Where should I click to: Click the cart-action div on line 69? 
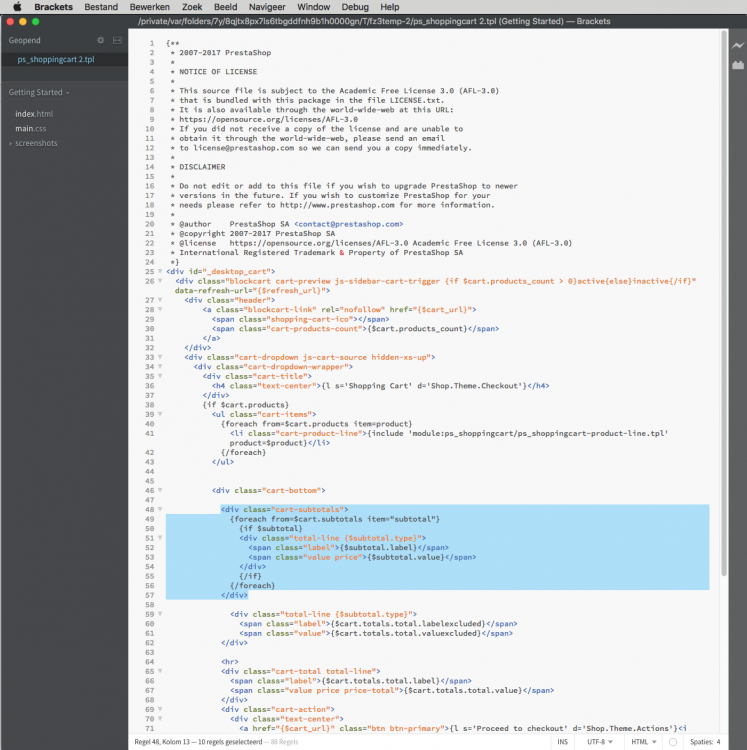277,709
